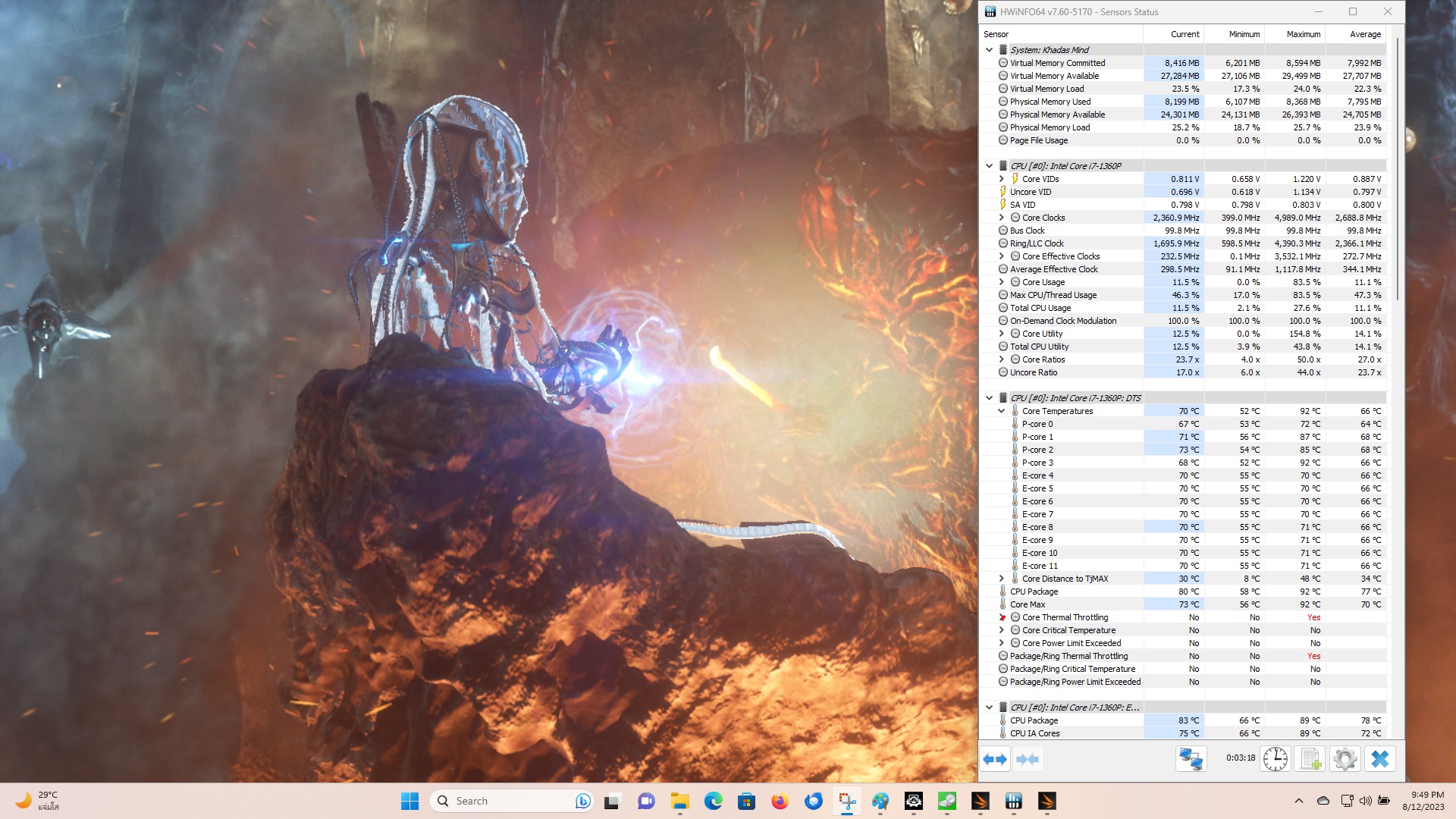Viewport: 1456px width, 819px height.
Task: Launch Microsoft Edge from the taskbar
Action: coord(713,801)
